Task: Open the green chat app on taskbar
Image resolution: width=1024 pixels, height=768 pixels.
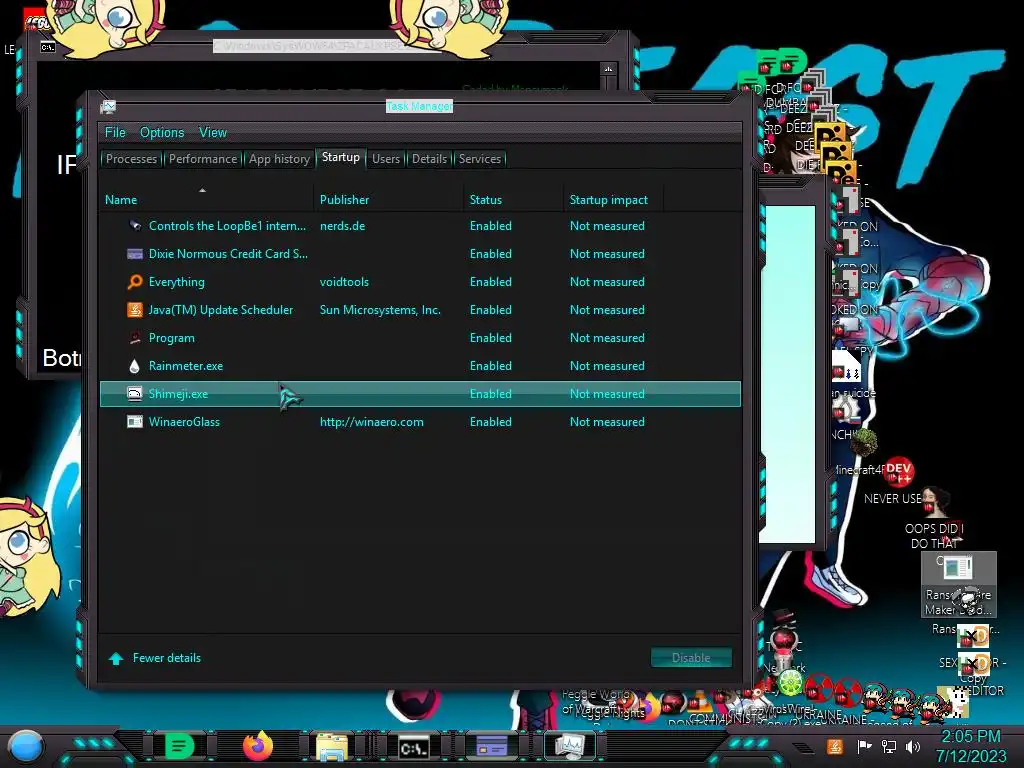Action: (179, 746)
